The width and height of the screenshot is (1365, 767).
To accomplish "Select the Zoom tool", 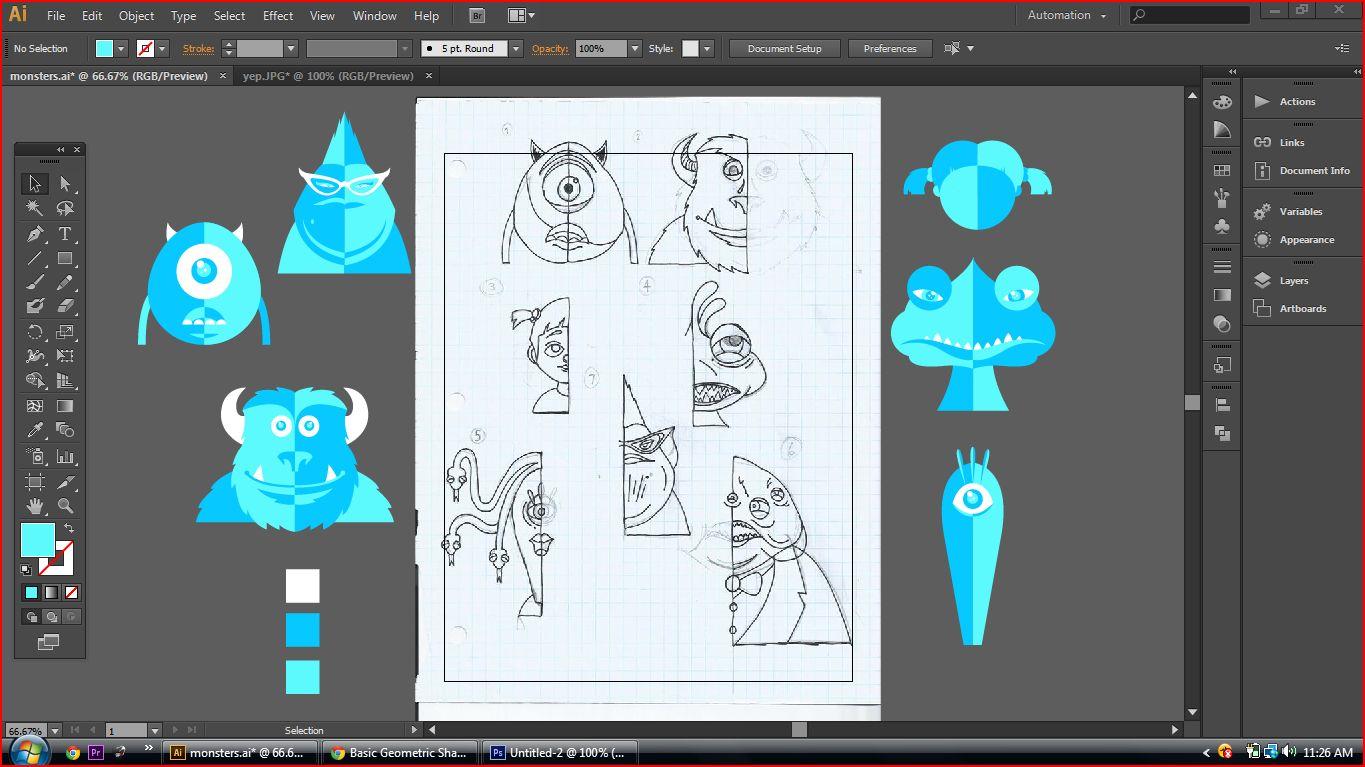I will point(64,507).
